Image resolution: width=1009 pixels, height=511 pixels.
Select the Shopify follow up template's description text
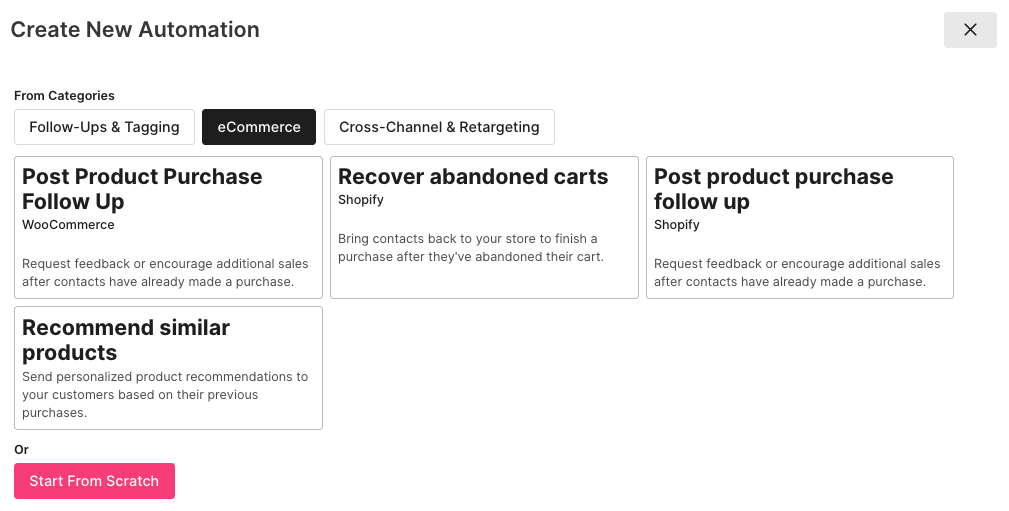tap(797, 273)
